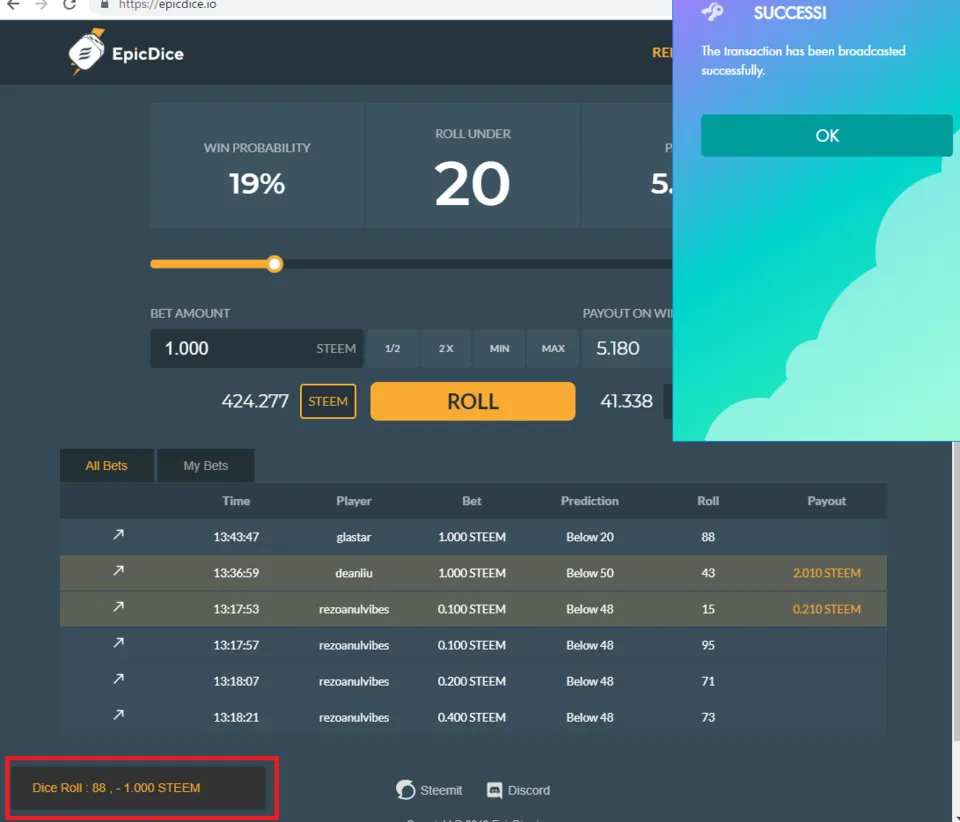Click the Steemit logo icon

coord(405,790)
